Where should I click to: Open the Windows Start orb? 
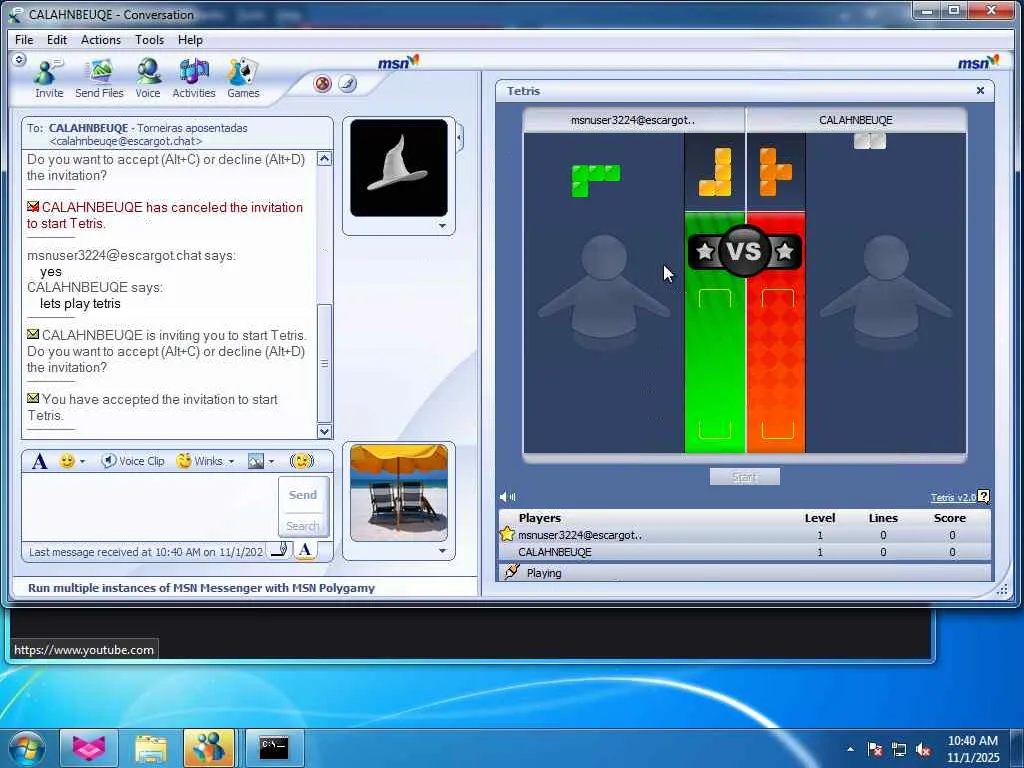click(27, 748)
